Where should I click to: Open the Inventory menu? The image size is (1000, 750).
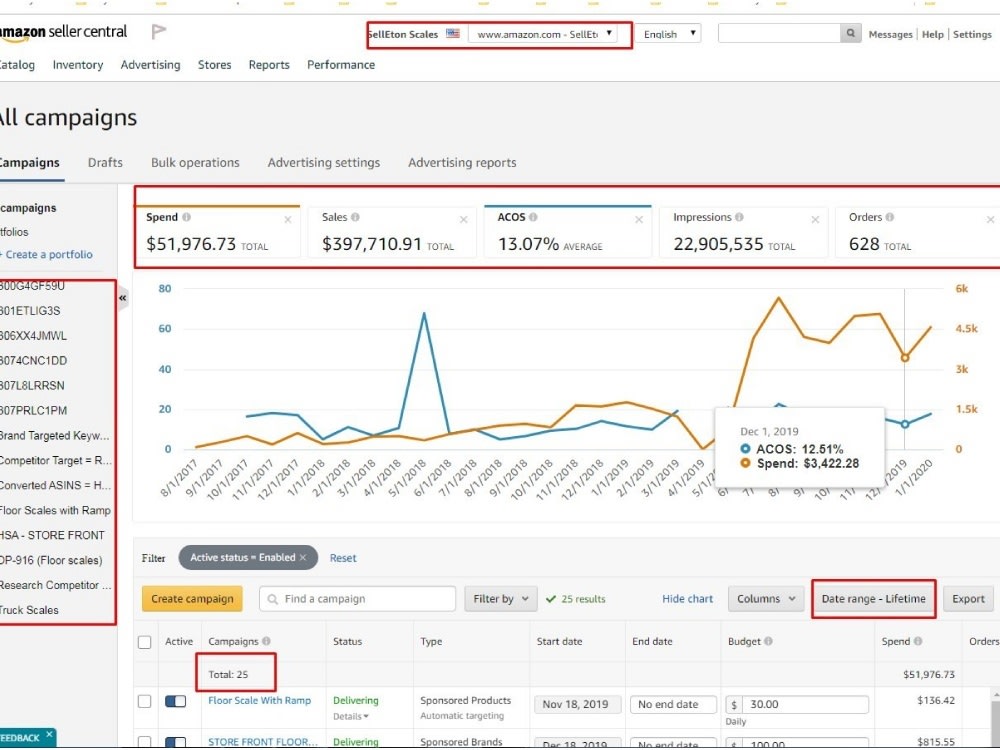pyautogui.click(x=78, y=64)
